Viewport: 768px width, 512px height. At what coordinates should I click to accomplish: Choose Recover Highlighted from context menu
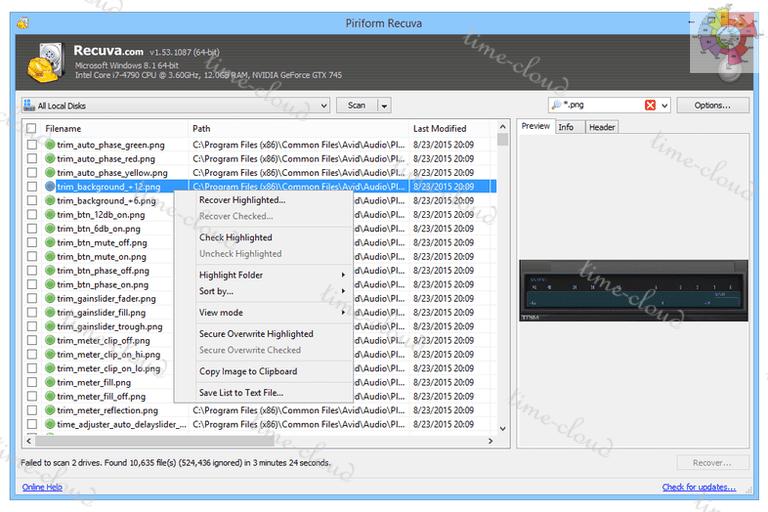[x=242, y=200]
